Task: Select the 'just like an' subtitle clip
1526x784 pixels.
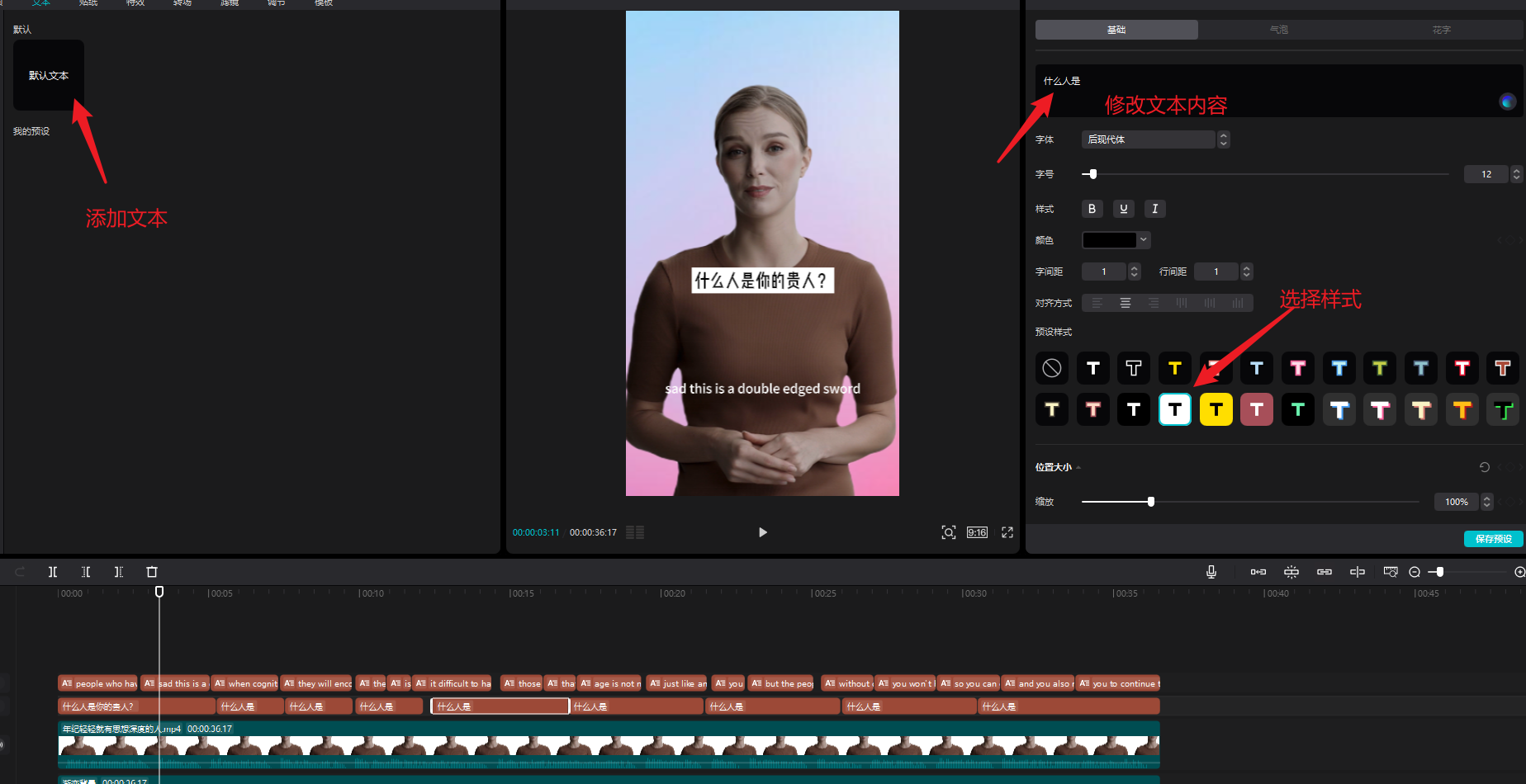Action: point(677,683)
